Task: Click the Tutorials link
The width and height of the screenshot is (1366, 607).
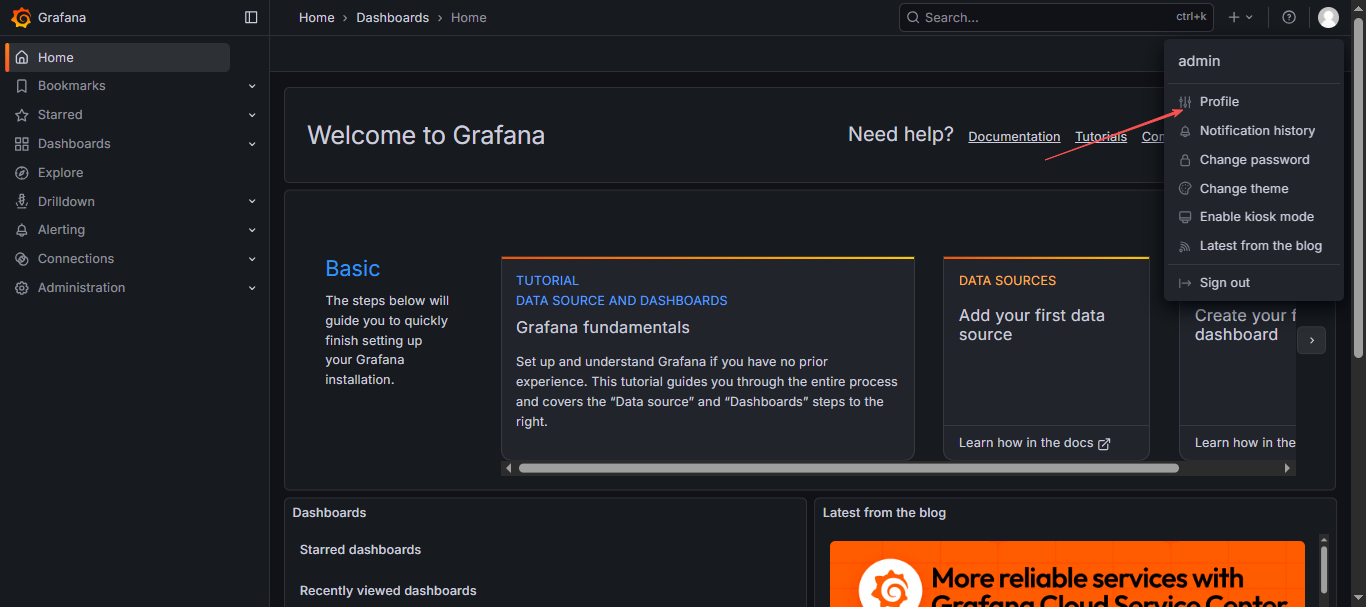Action: point(1100,137)
